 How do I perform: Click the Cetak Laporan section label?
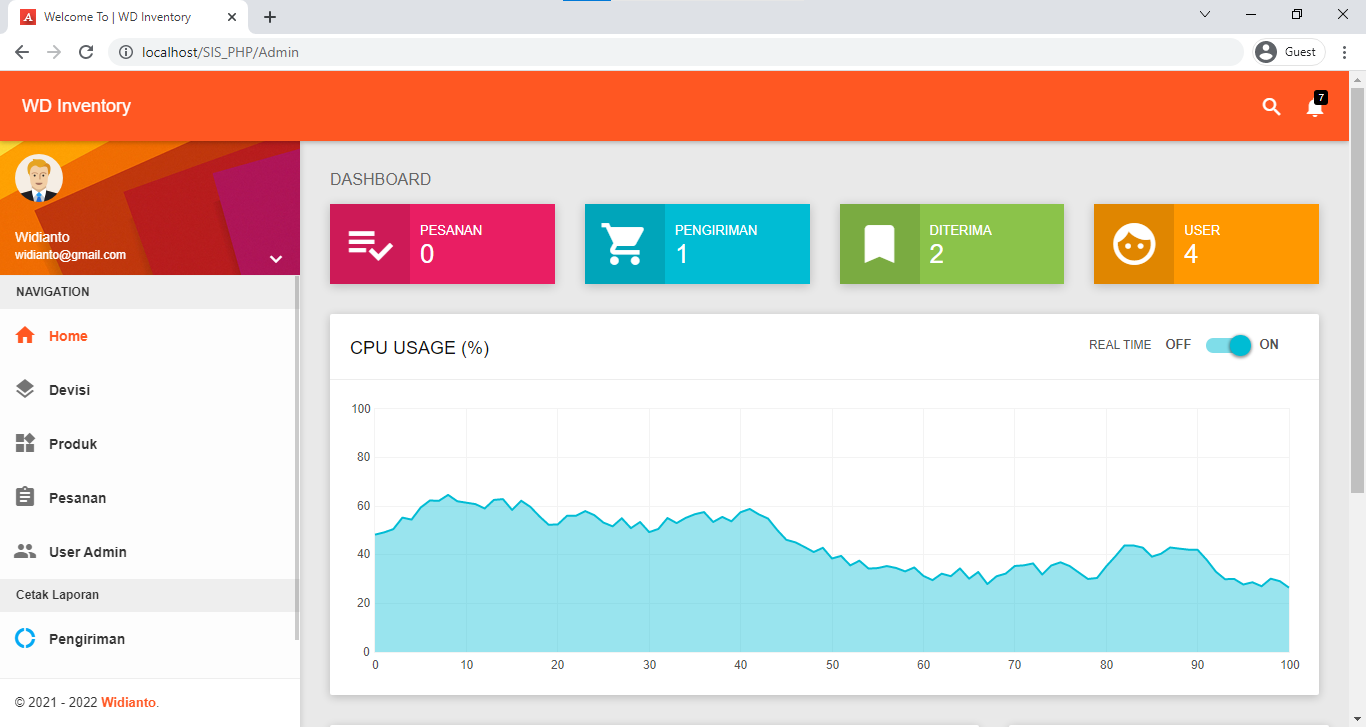pos(57,595)
